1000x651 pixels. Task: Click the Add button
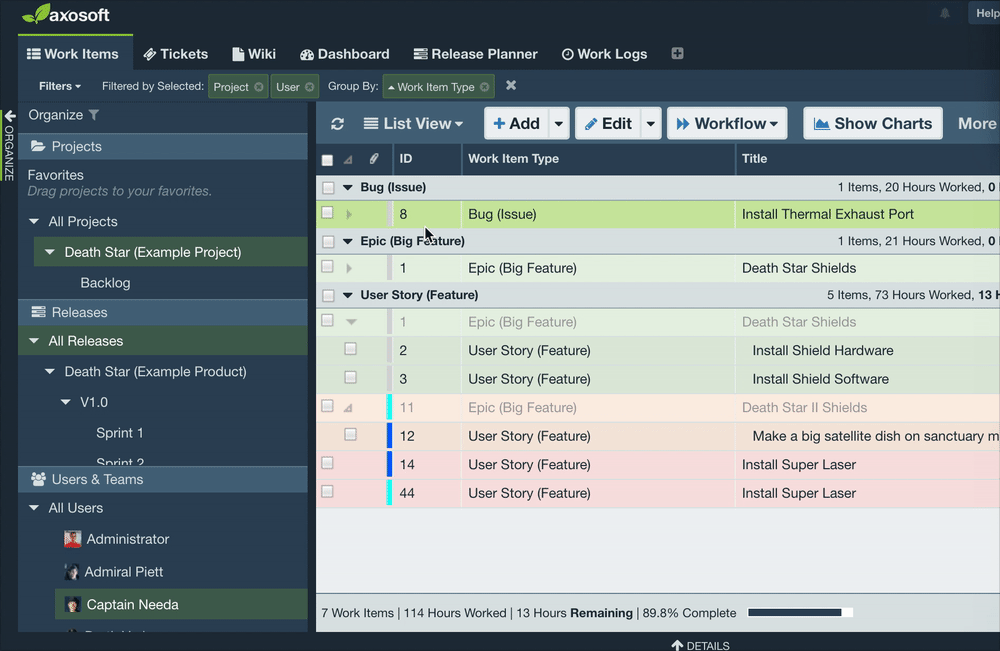tap(517, 124)
